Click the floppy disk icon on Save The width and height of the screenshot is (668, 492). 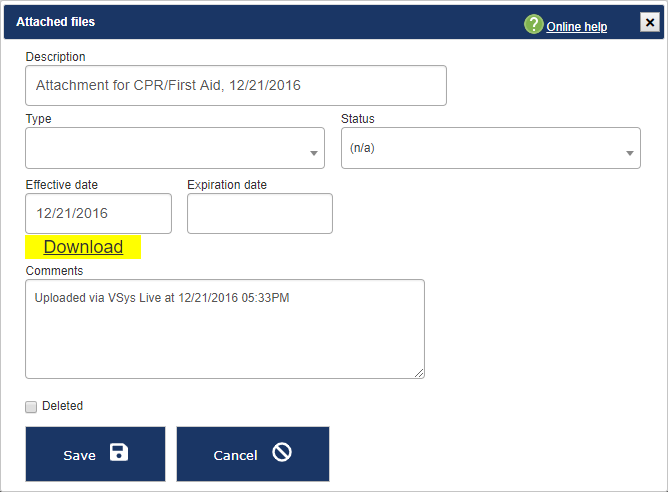click(119, 453)
